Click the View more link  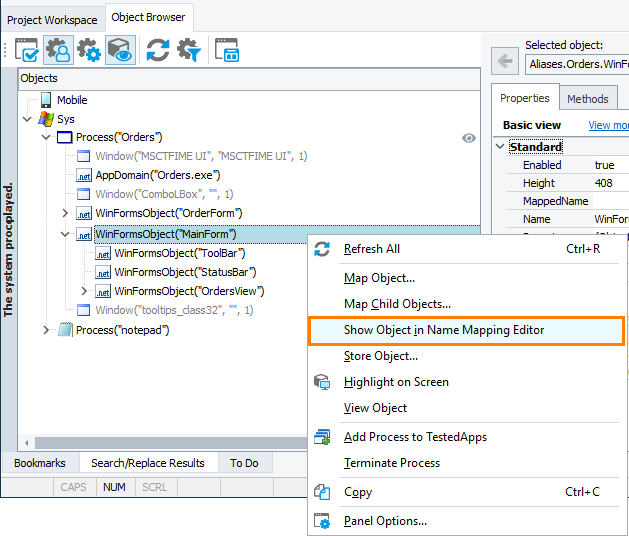[x=608, y=125]
